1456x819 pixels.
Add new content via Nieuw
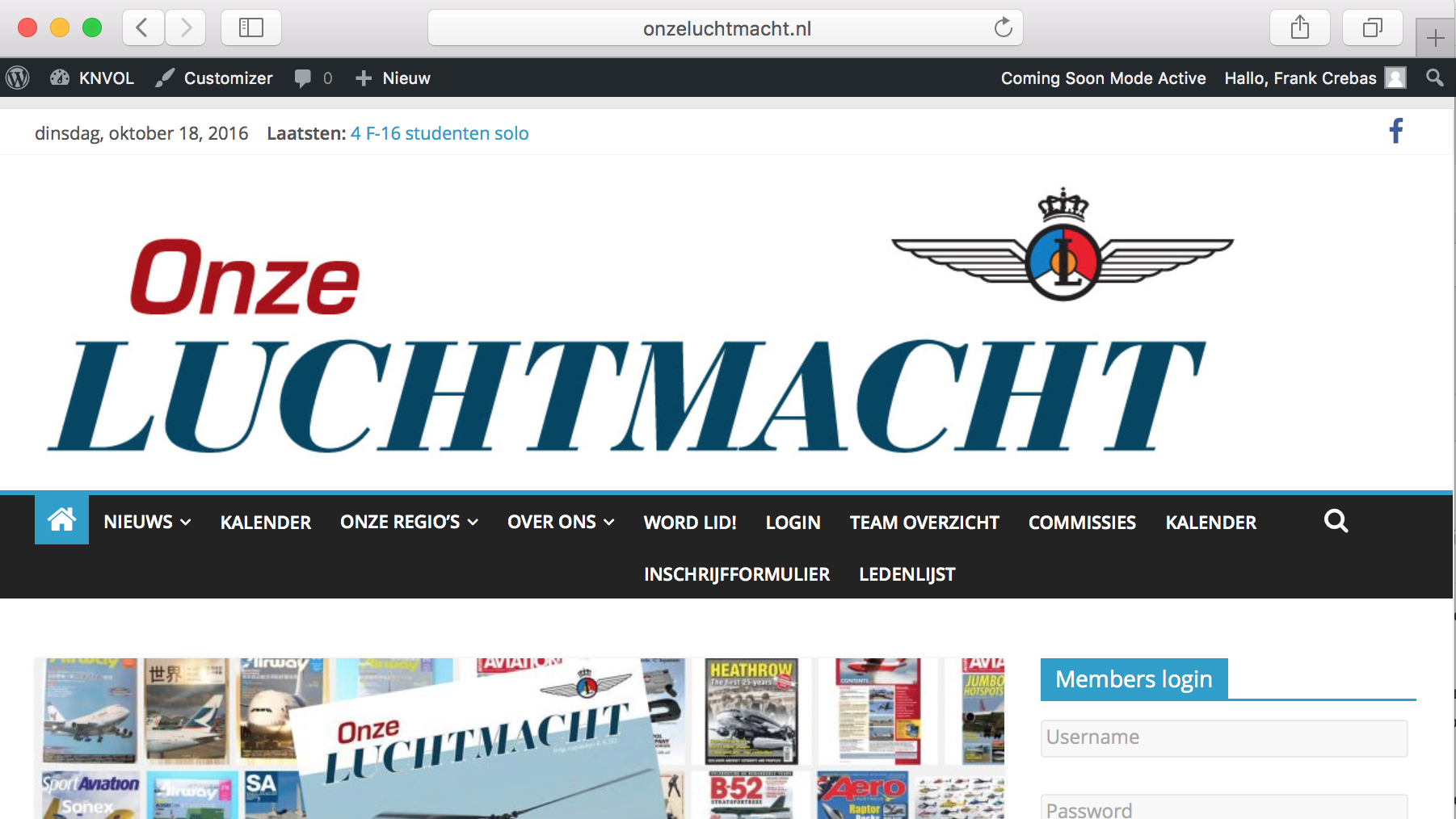[393, 78]
